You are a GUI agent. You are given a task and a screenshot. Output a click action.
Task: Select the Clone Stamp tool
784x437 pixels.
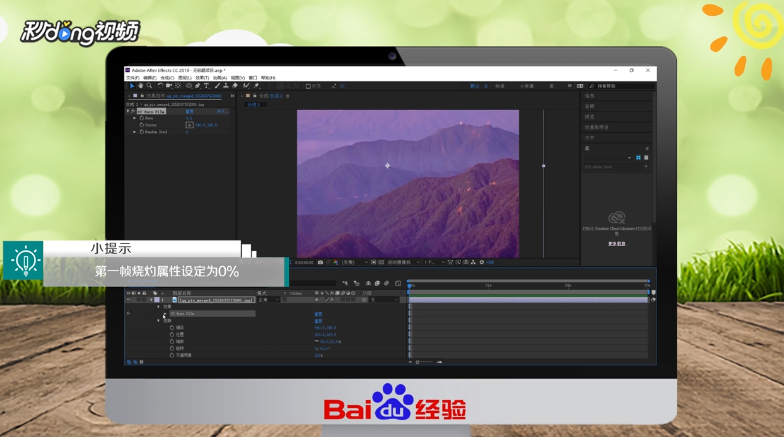coord(226,86)
